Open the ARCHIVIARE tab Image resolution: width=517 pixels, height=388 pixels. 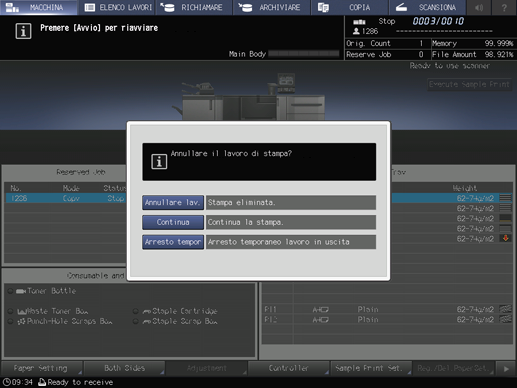coord(272,7)
